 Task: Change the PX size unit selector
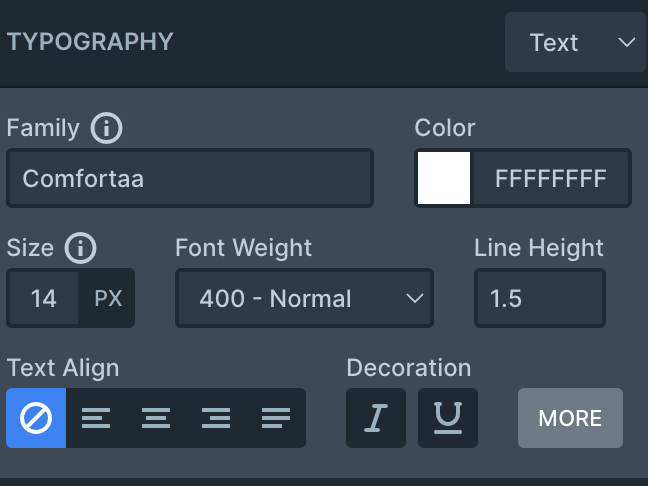(x=107, y=298)
